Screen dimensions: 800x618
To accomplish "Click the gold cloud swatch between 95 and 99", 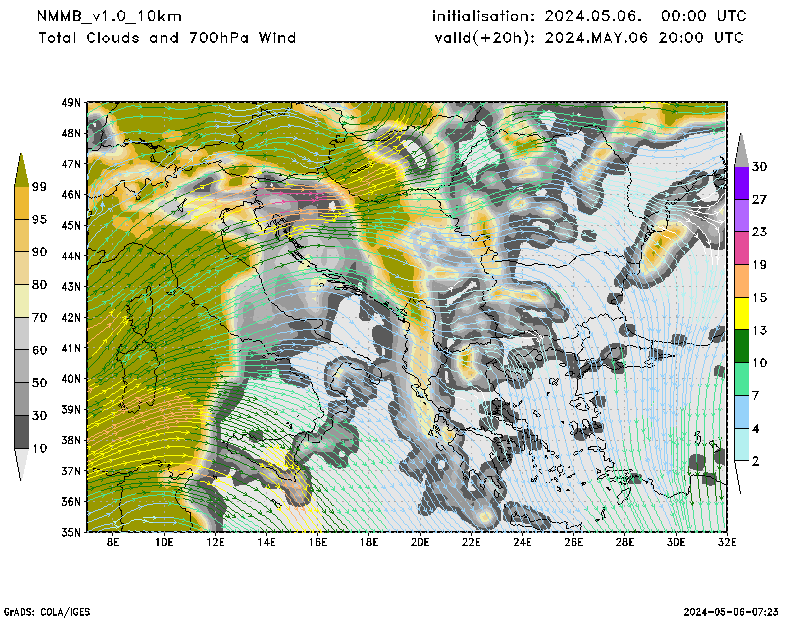I will (21, 203).
